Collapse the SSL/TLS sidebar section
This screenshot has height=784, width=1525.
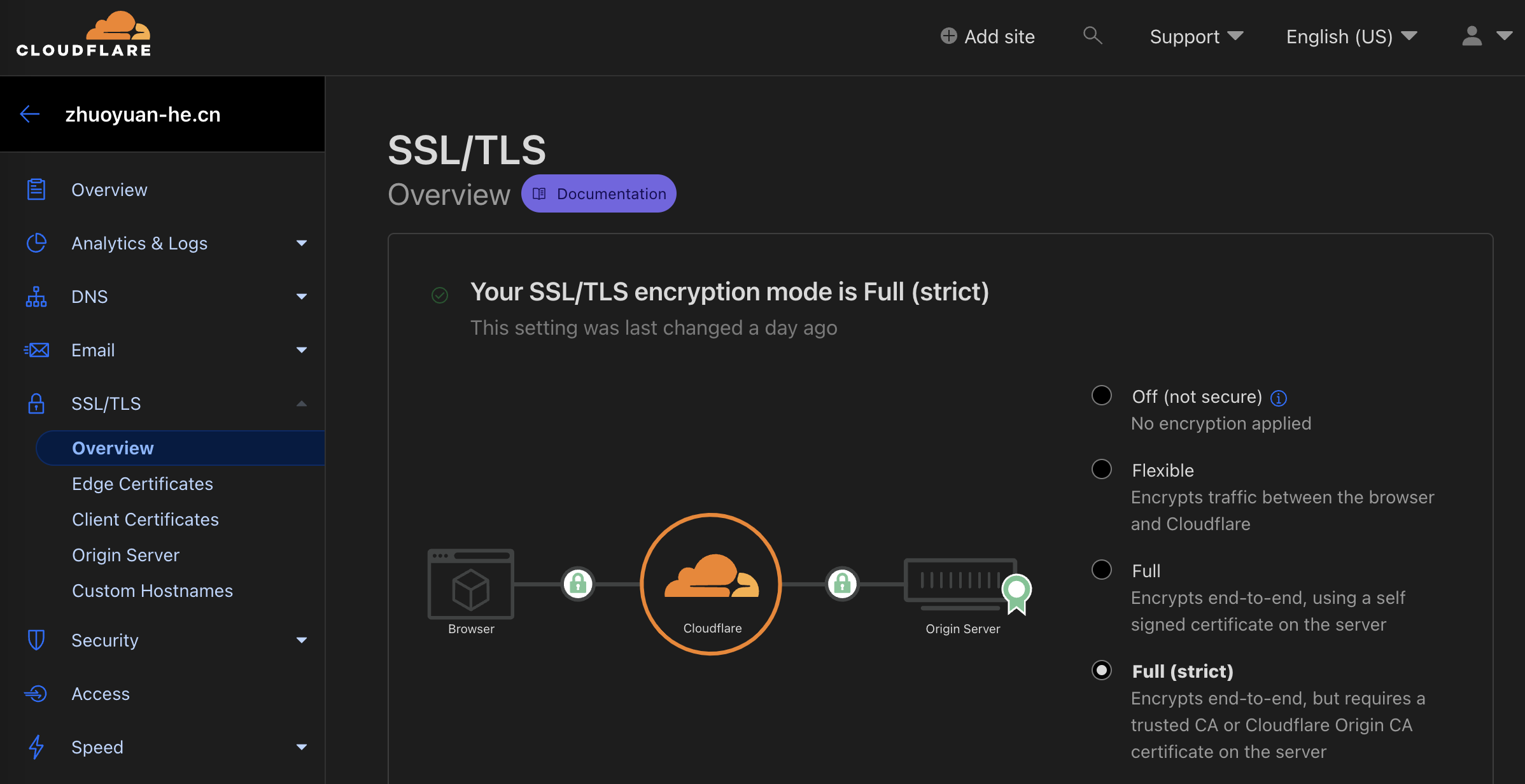coord(302,403)
